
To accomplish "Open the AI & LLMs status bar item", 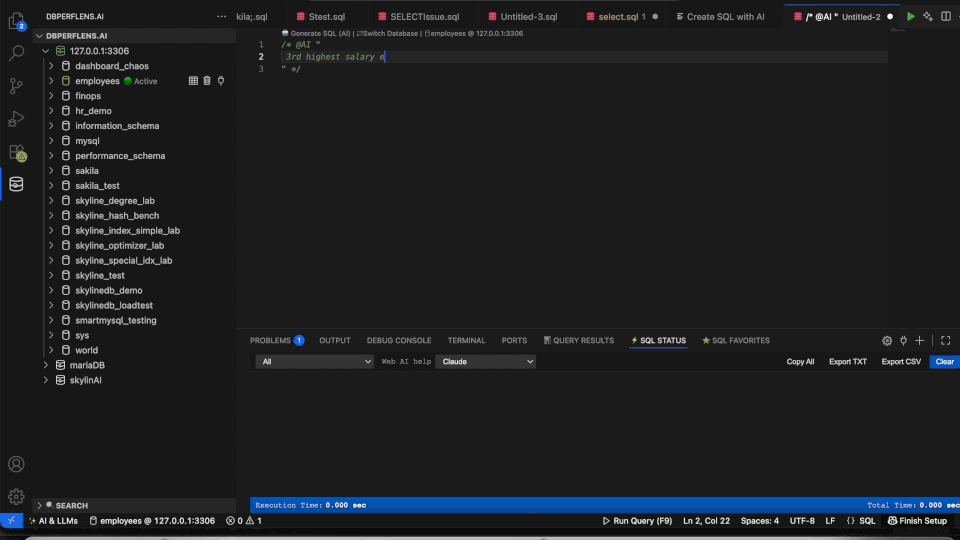I will click(x=53, y=521).
